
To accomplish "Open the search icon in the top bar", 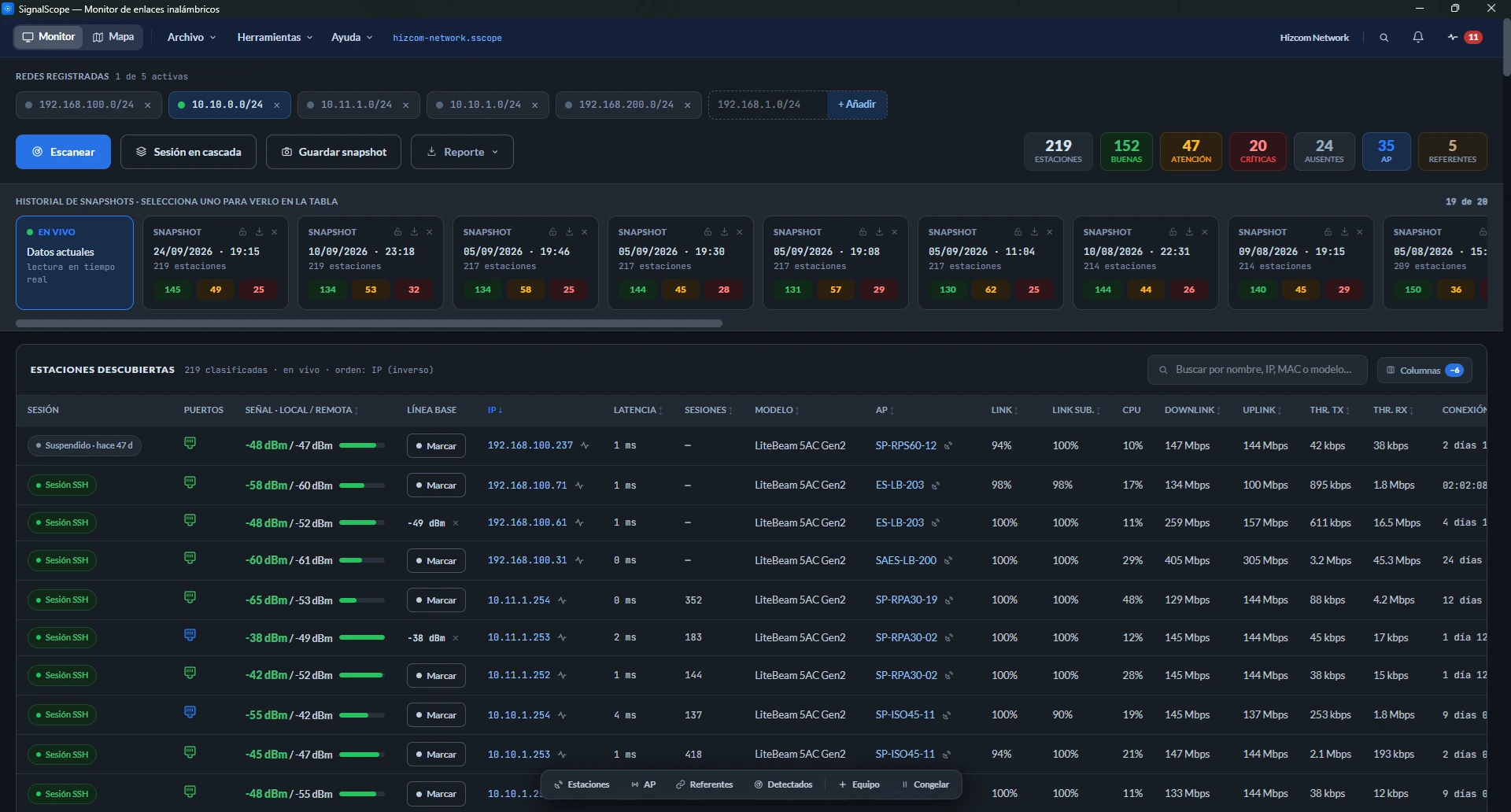I will point(1384,38).
